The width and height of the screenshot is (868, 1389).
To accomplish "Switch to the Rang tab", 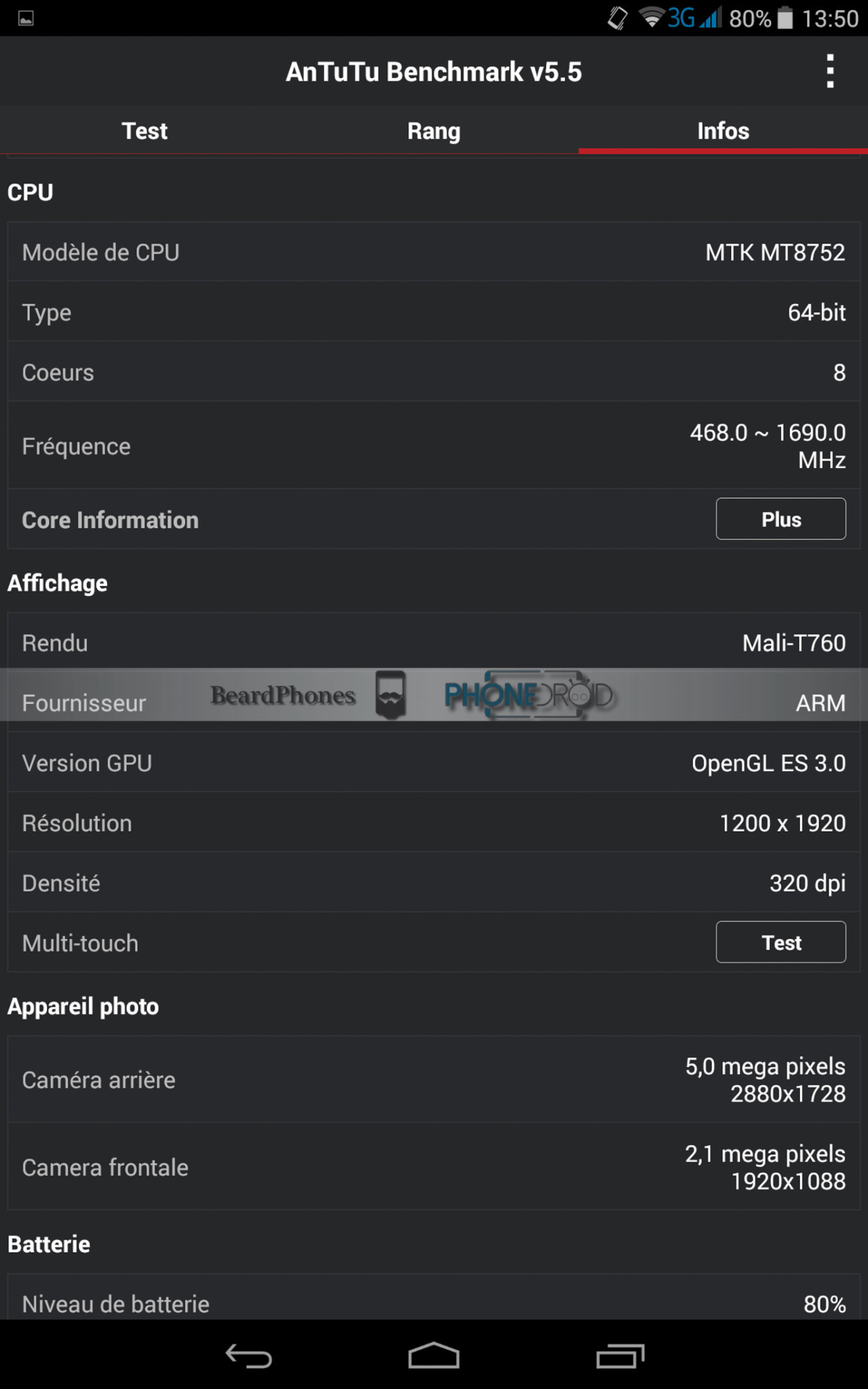I will pyautogui.click(x=433, y=131).
